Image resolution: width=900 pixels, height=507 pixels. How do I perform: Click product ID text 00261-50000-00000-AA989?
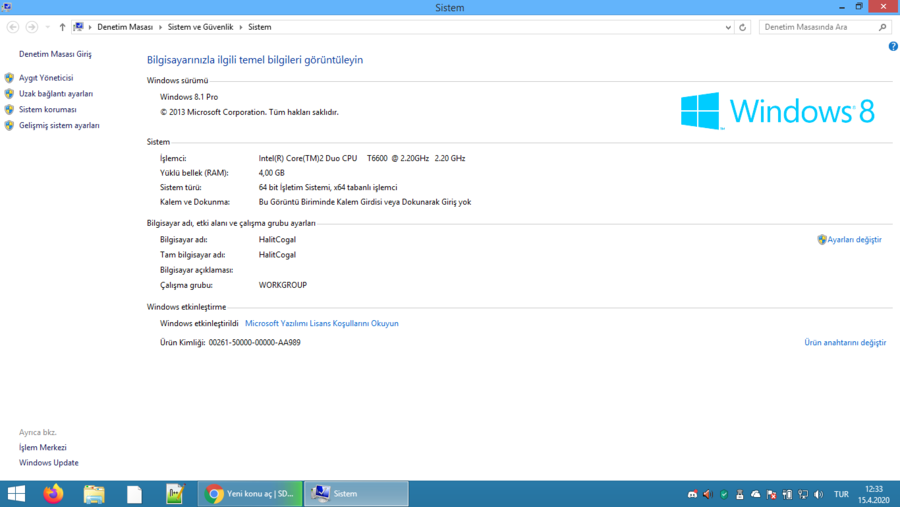pyautogui.click(x=254, y=342)
